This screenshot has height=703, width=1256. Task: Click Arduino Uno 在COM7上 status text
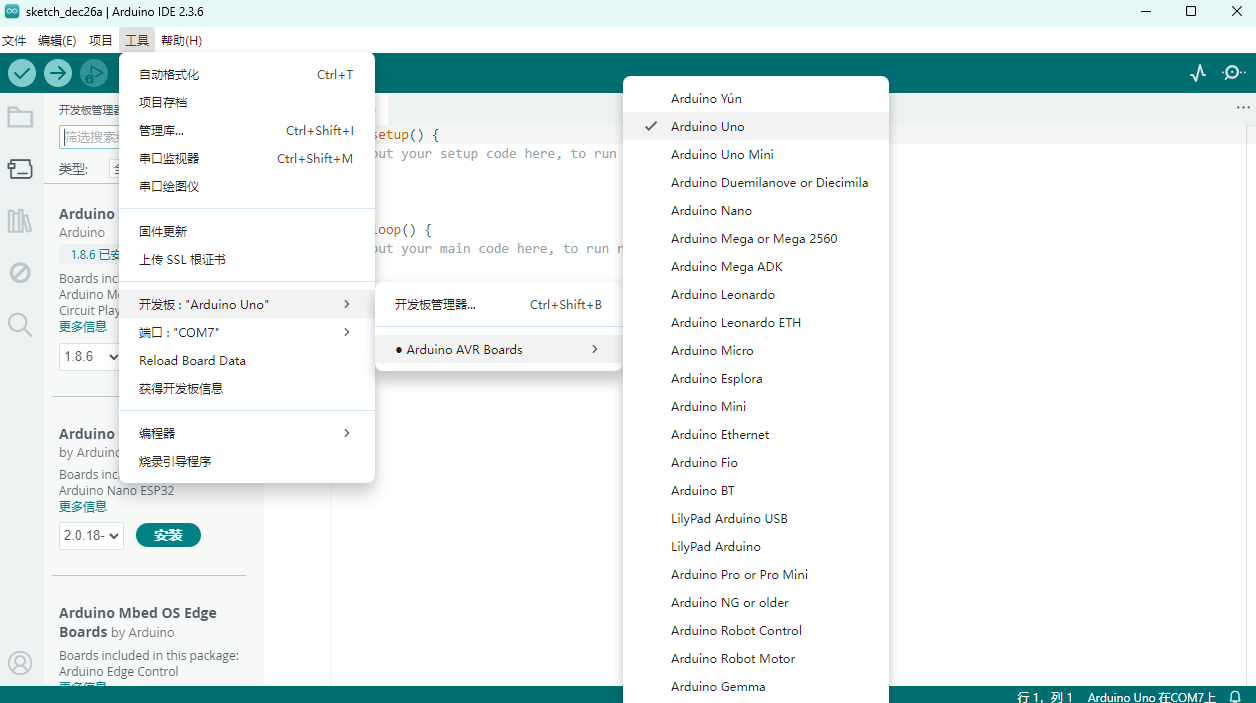(1152, 697)
